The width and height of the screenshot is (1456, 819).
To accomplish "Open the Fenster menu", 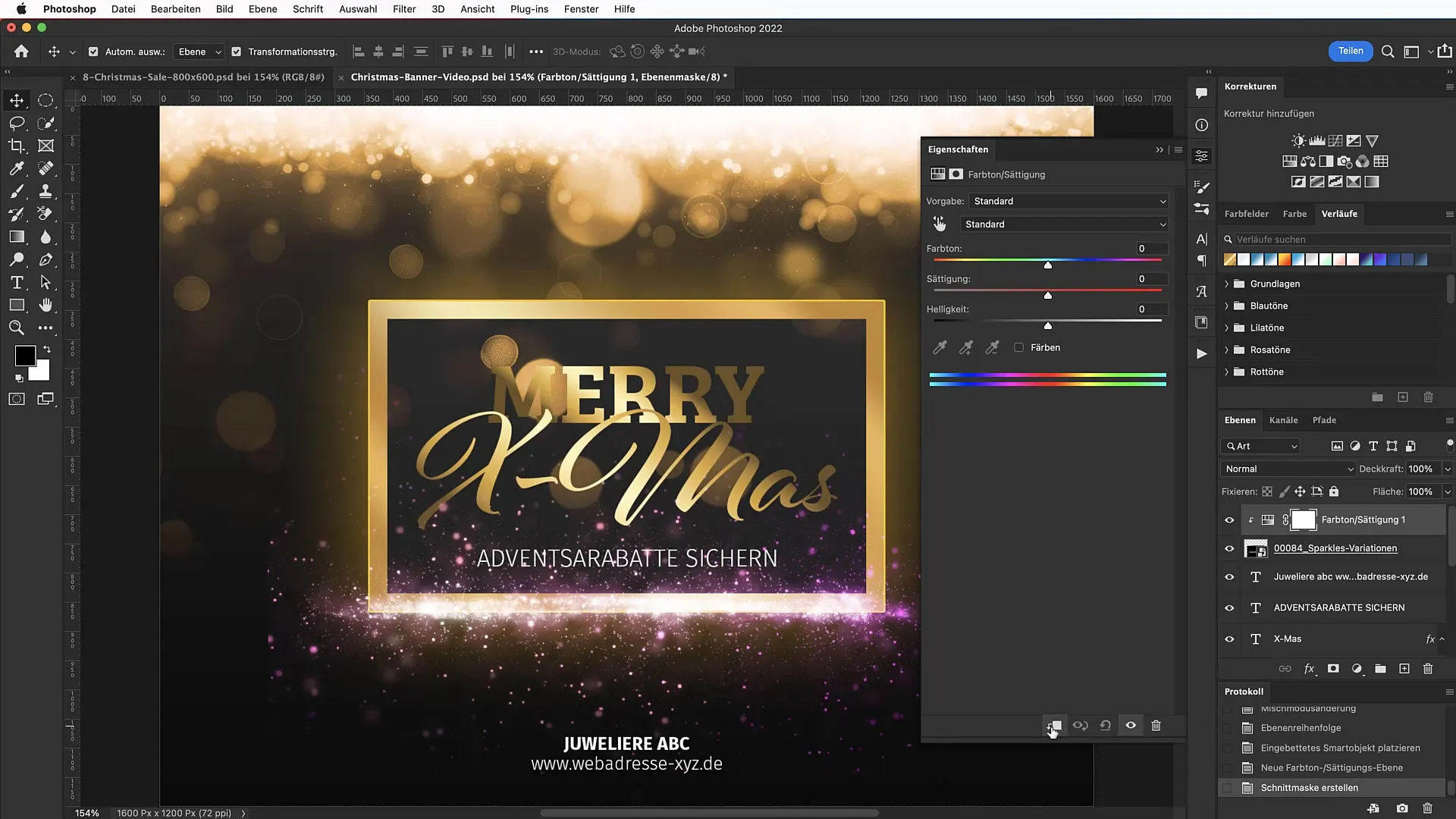I will [581, 9].
